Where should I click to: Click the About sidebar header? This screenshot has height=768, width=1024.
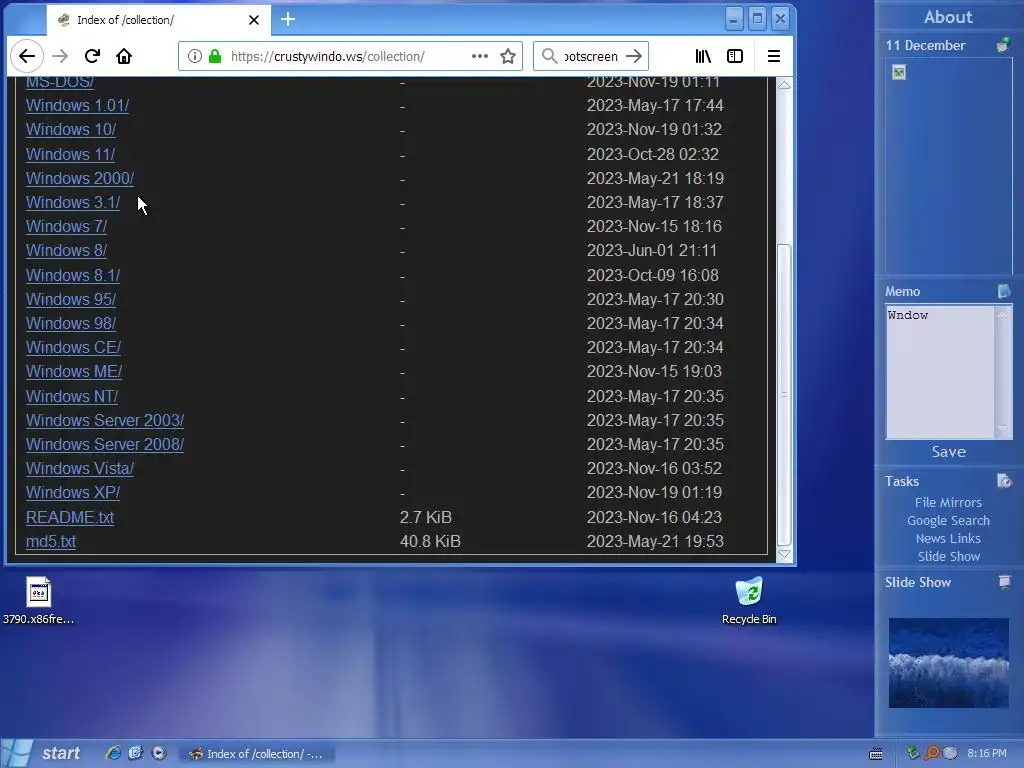click(x=948, y=17)
